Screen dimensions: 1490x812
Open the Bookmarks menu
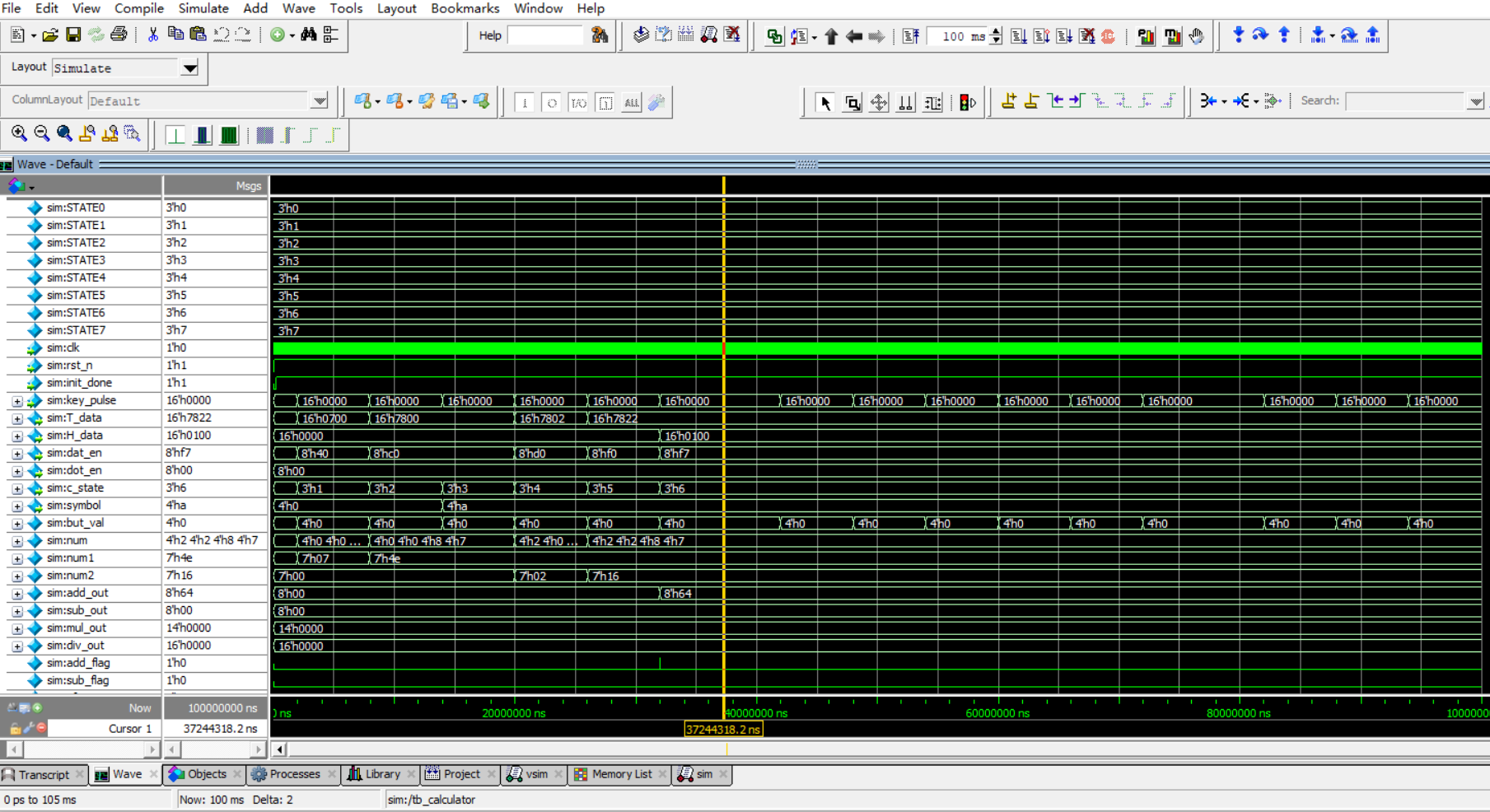[465, 8]
